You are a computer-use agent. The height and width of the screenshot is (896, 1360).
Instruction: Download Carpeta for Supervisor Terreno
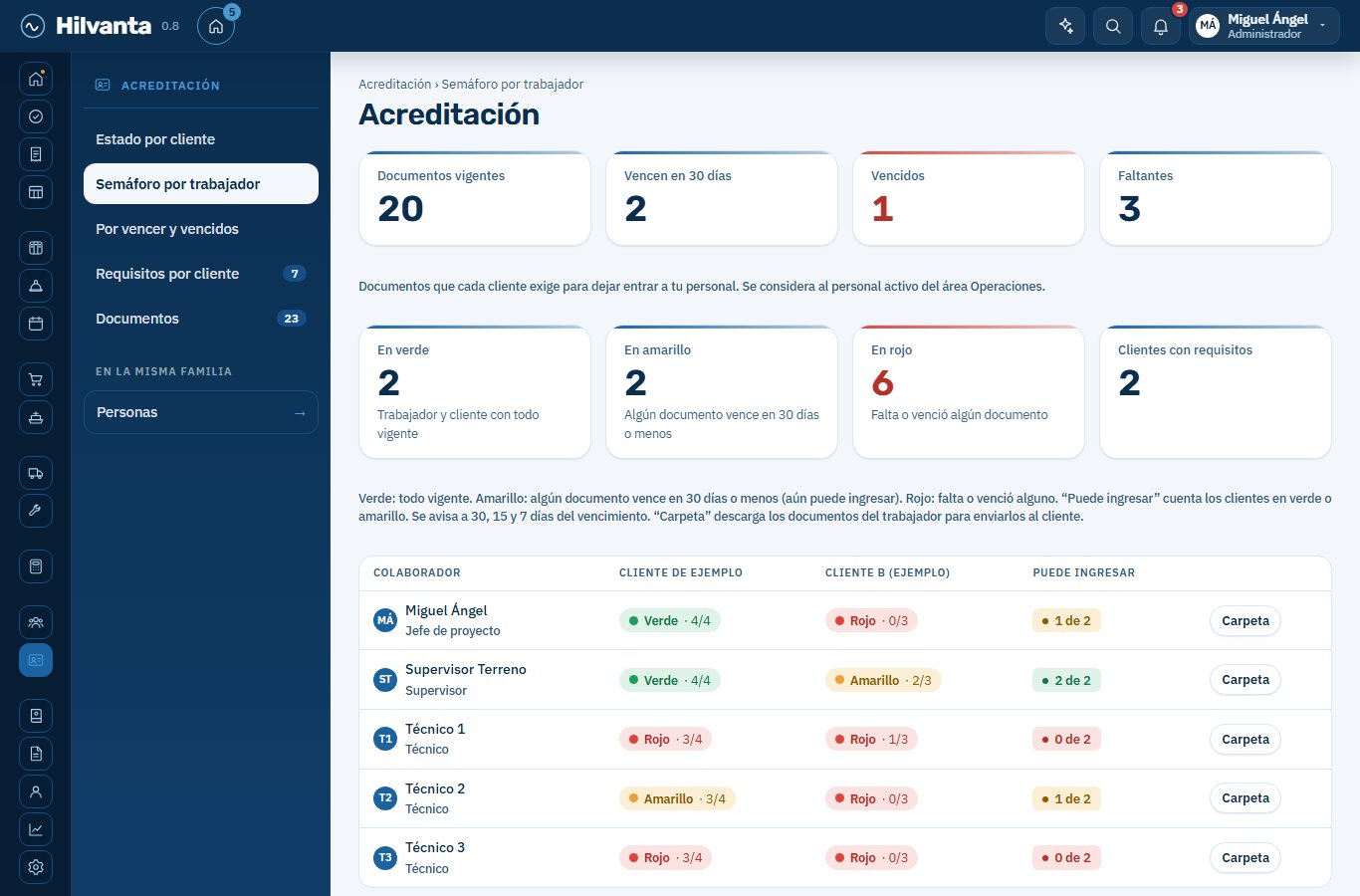pyautogui.click(x=1245, y=680)
